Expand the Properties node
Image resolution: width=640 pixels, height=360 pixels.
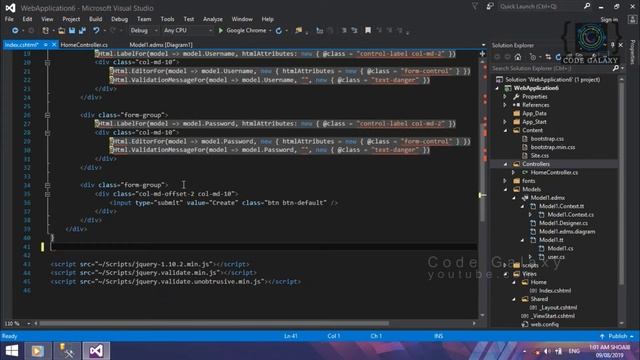tap(505, 97)
